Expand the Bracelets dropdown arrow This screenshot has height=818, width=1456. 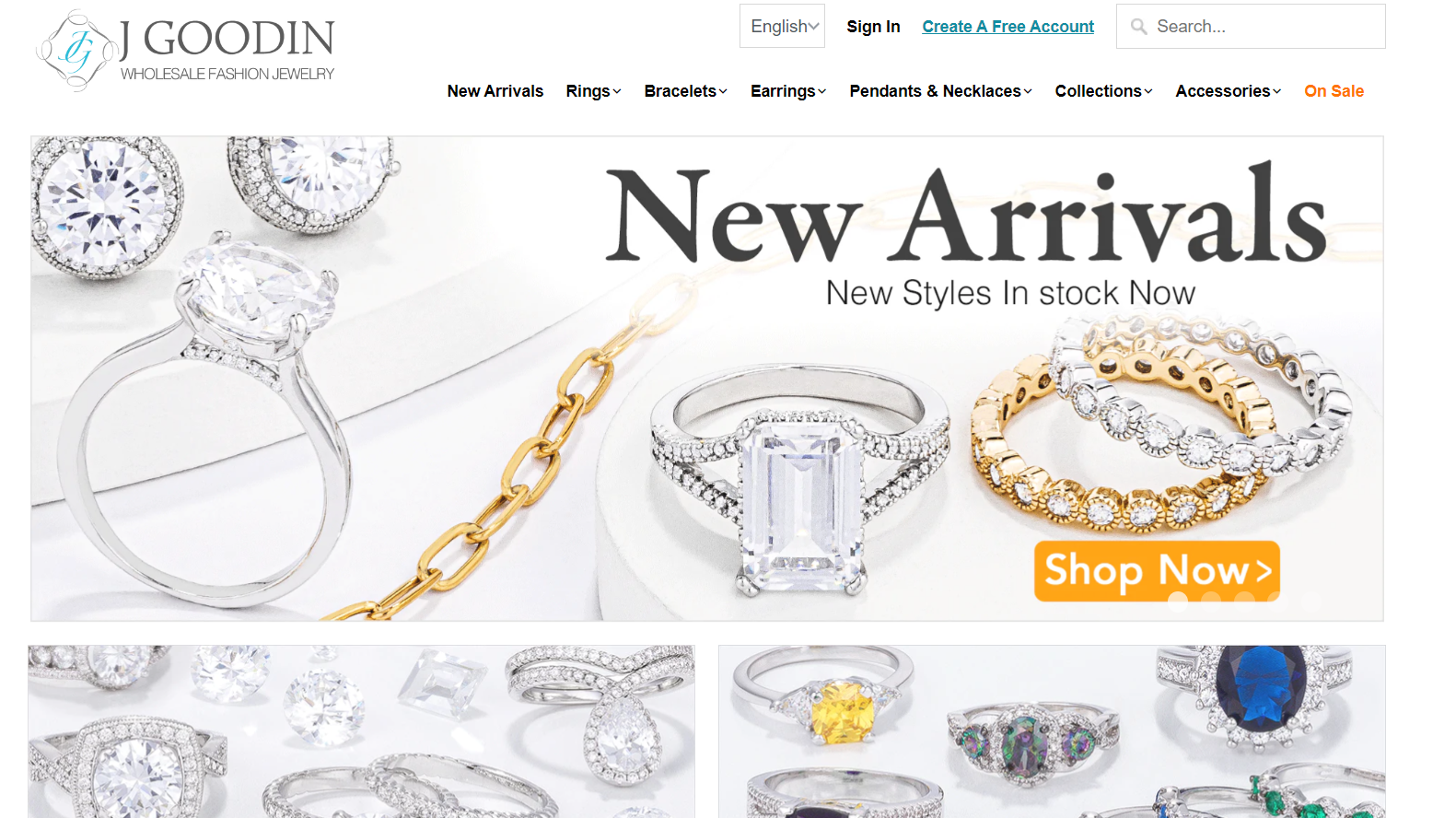723,91
